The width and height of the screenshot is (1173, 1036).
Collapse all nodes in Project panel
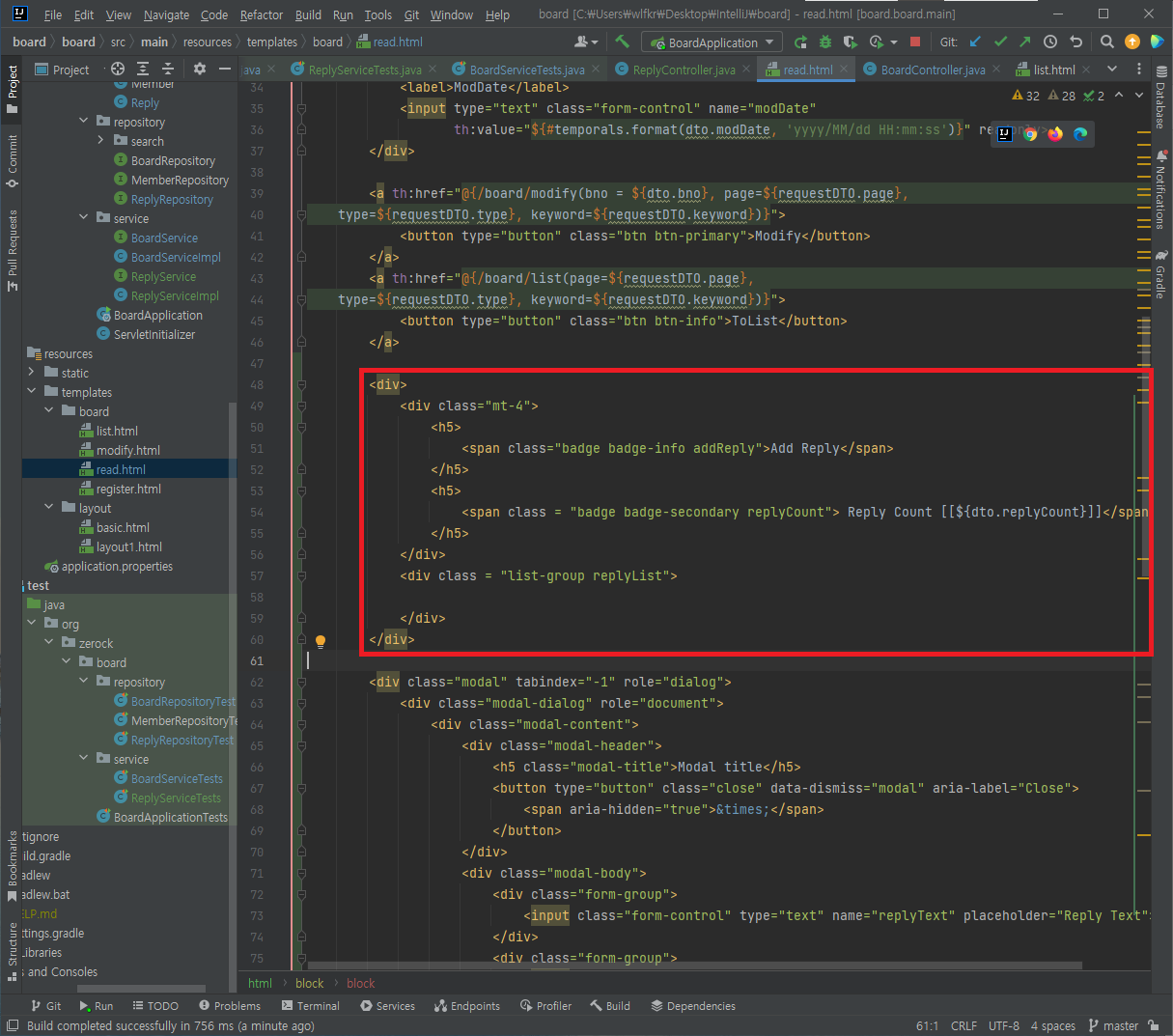tap(168, 69)
